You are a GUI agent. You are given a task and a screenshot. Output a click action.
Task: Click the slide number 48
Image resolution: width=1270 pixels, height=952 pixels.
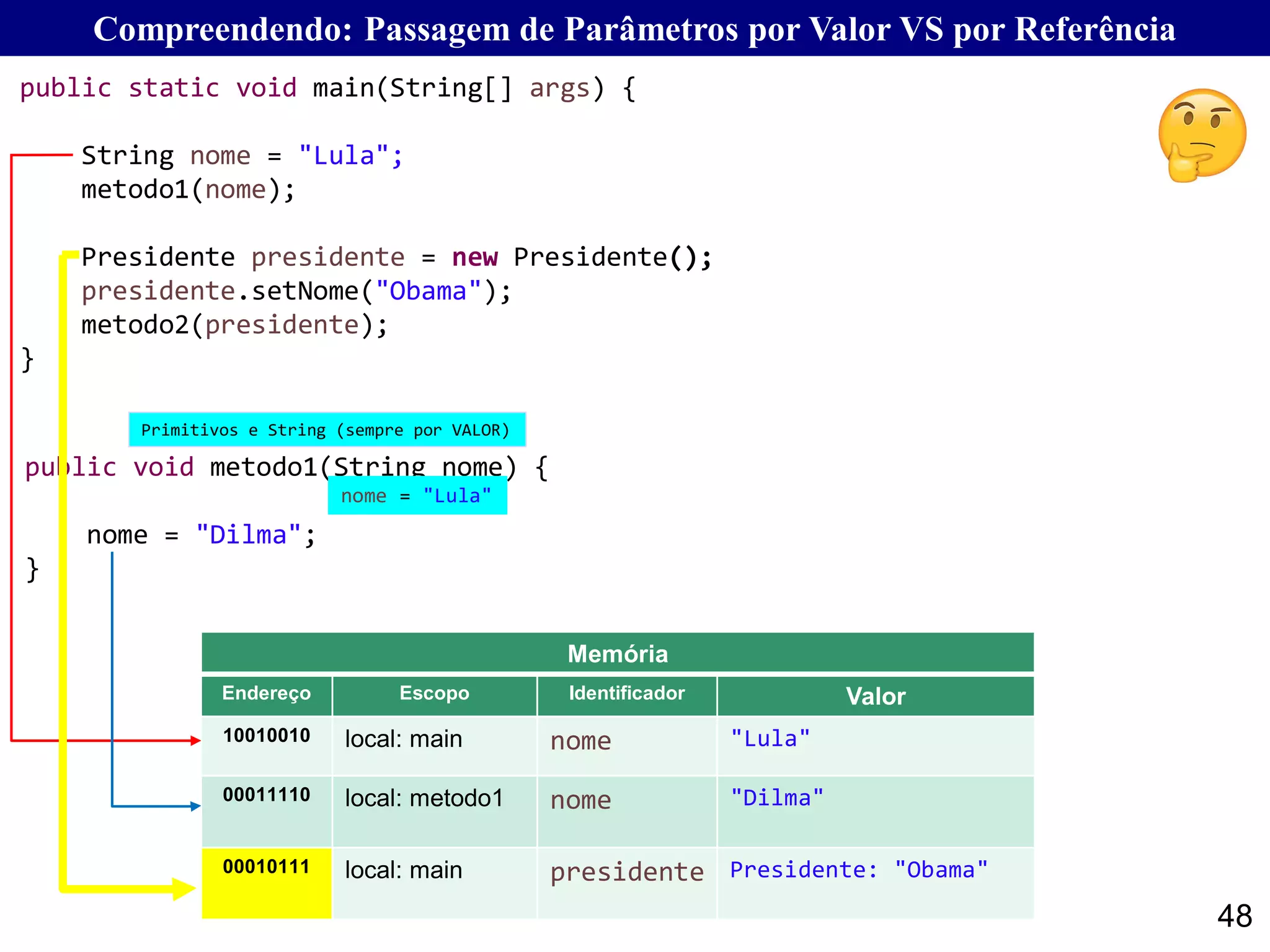1234,915
